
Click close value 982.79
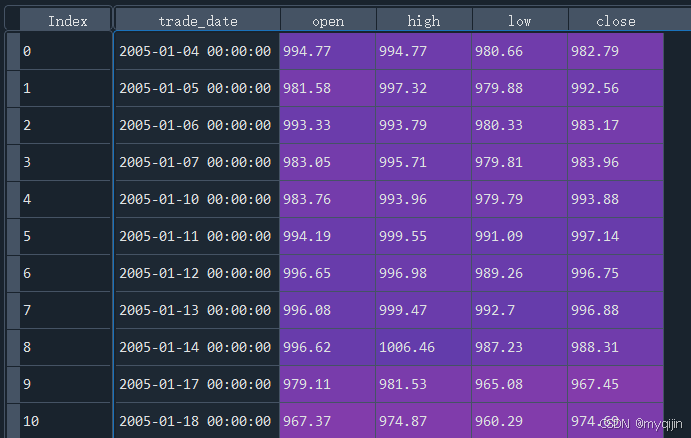click(616, 51)
